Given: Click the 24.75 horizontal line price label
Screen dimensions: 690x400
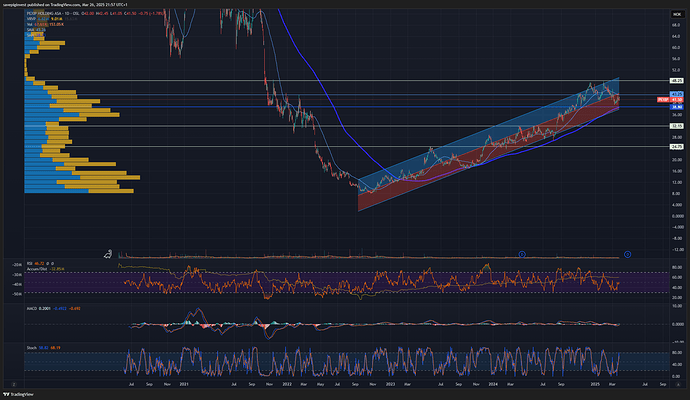Looking at the screenshot, I should point(676,147).
